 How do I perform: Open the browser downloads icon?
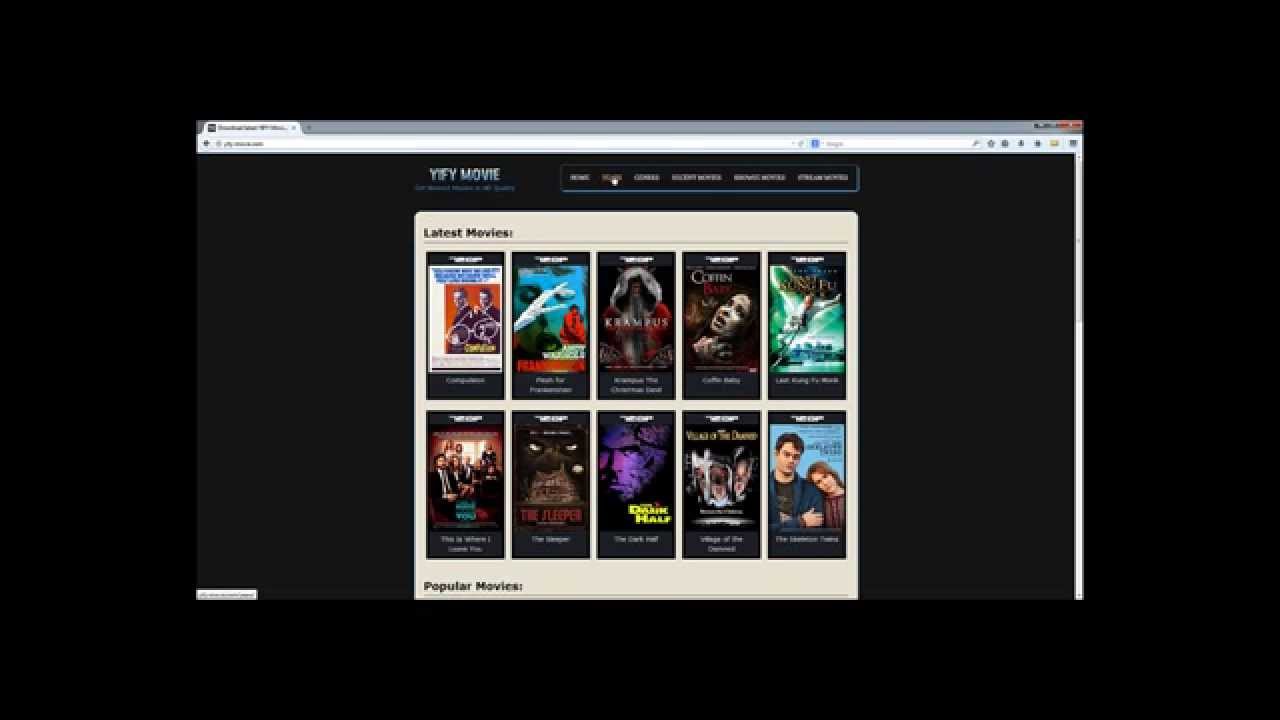click(x=1021, y=143)
